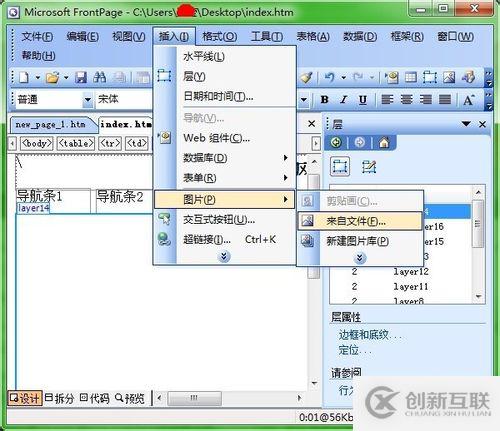Image resolution: width=500 pixels, height=431 pixels.
Task: Click the horizontal scrollbar thumb
Action: [x=194, y=398]
